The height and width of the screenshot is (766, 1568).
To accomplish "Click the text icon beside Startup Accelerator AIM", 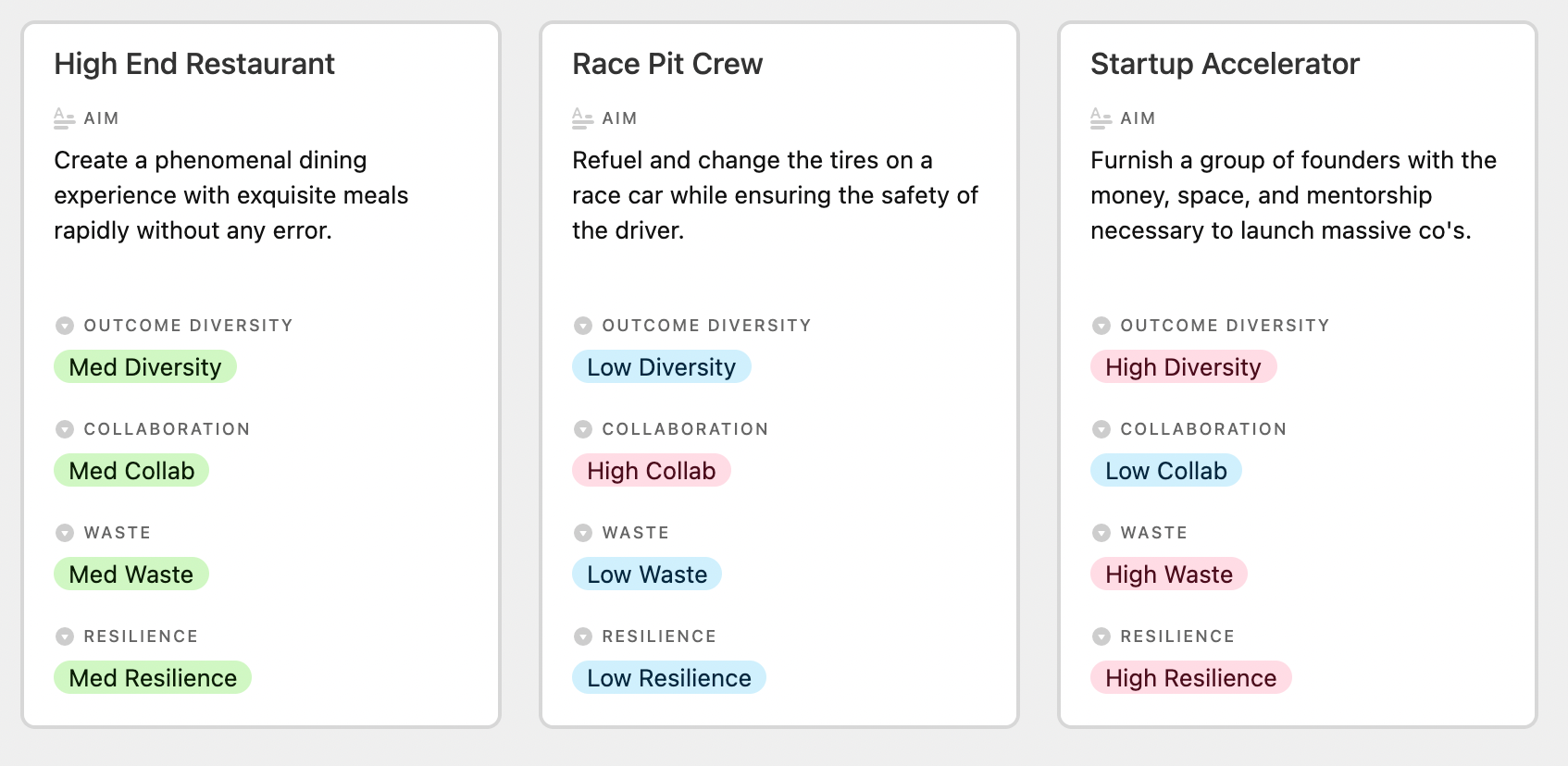I will 1101,118.
